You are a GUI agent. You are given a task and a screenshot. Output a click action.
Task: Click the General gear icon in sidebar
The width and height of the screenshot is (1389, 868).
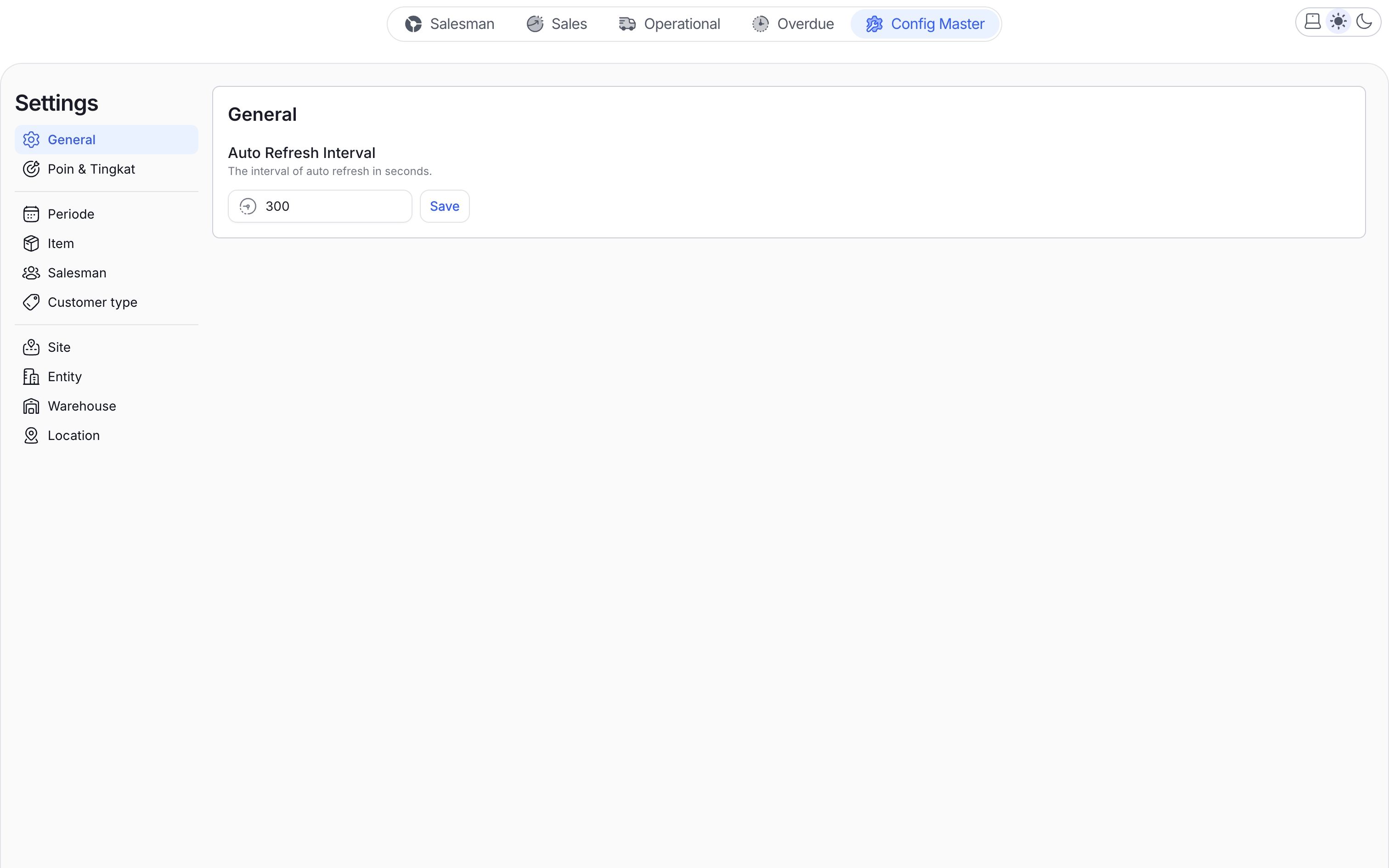click(x=31, y=140)
